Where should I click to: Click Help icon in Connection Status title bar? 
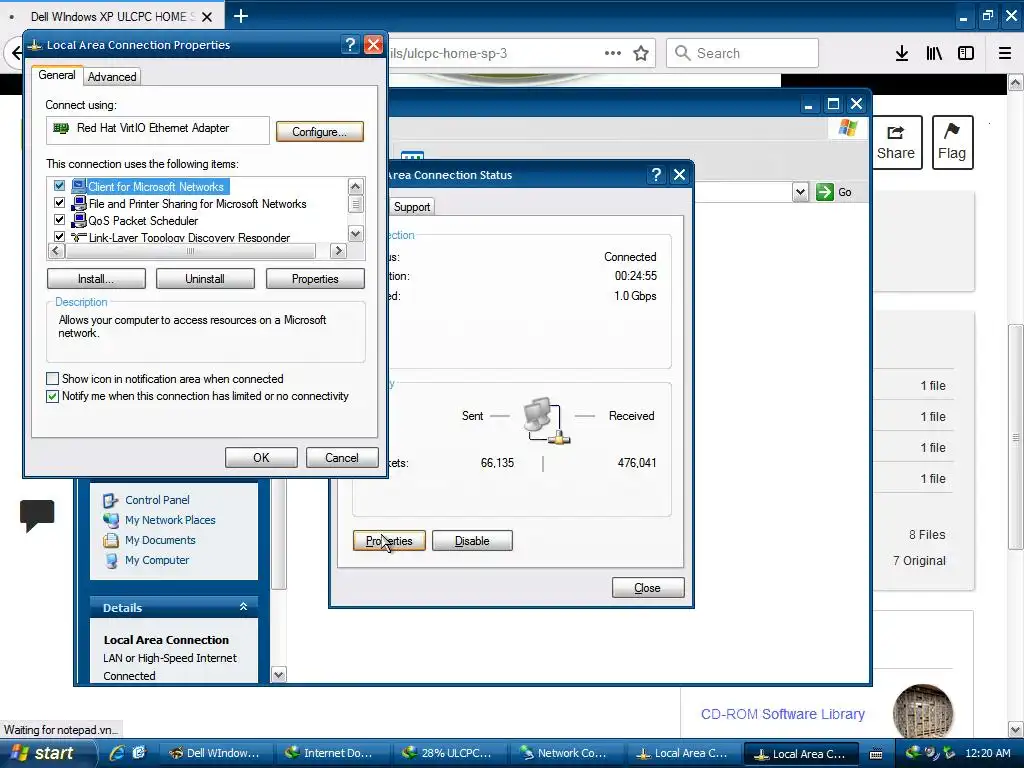point(656,174)
